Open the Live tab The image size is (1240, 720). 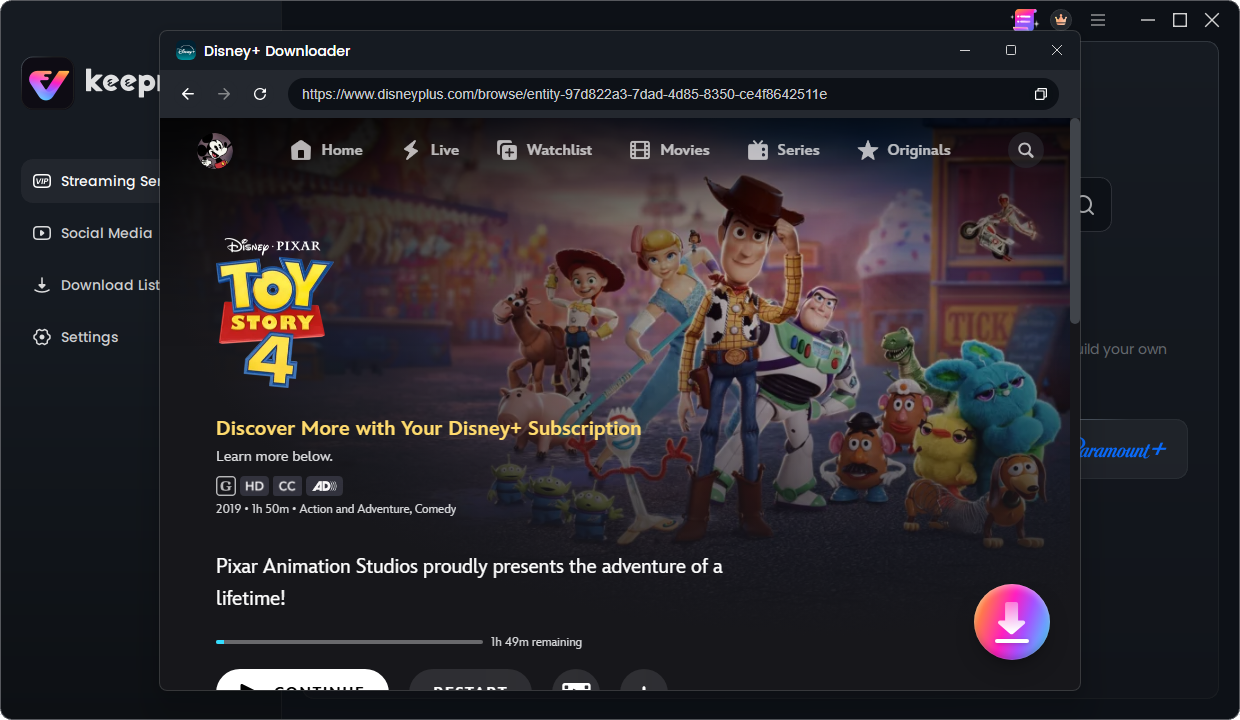(431, 150)
